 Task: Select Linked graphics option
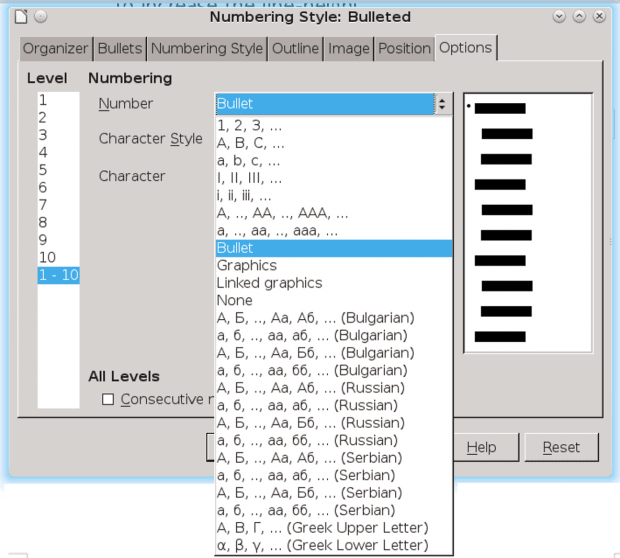[334, 283]
